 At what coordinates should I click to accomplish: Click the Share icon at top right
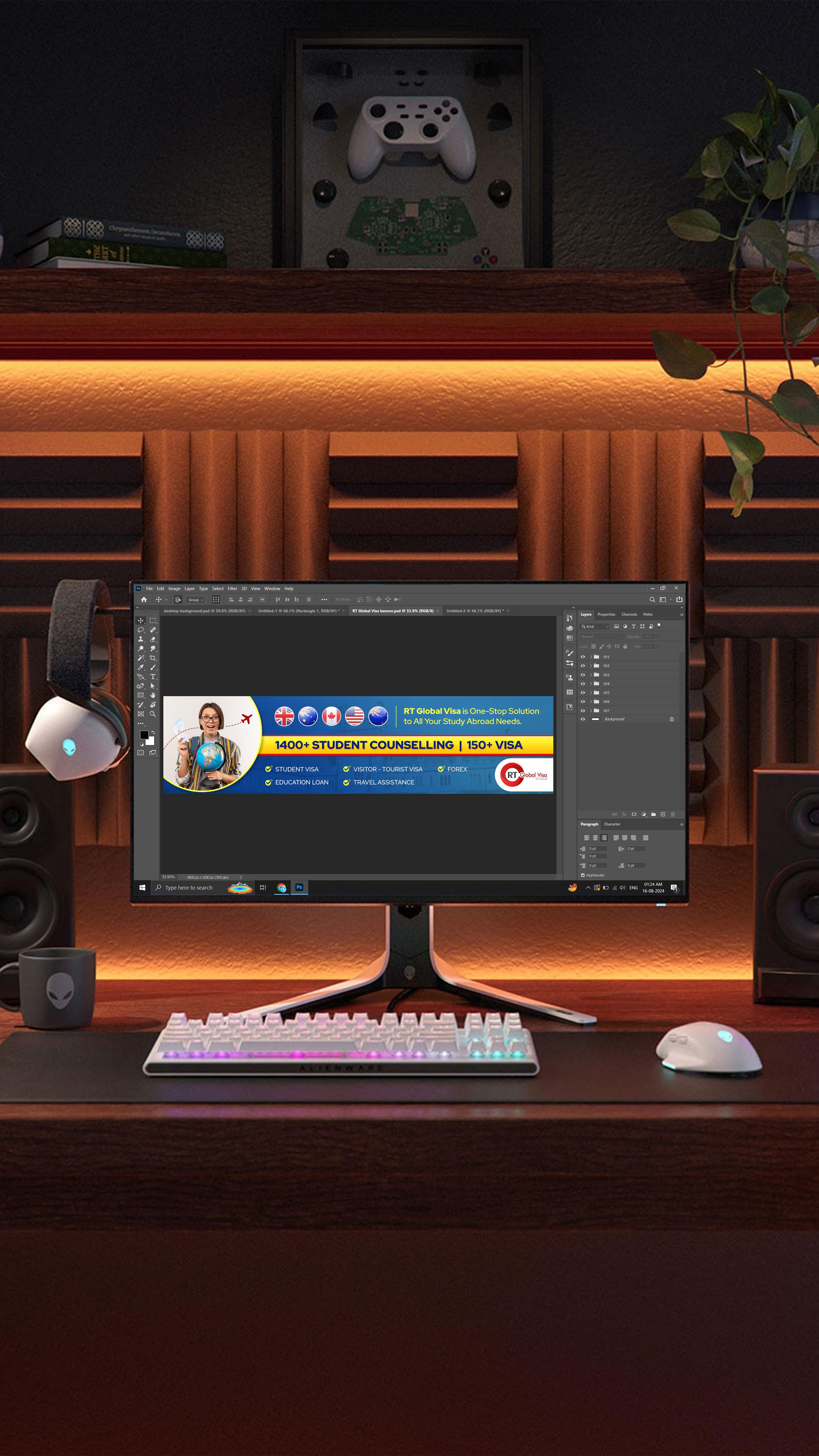[x=679, y=600]
